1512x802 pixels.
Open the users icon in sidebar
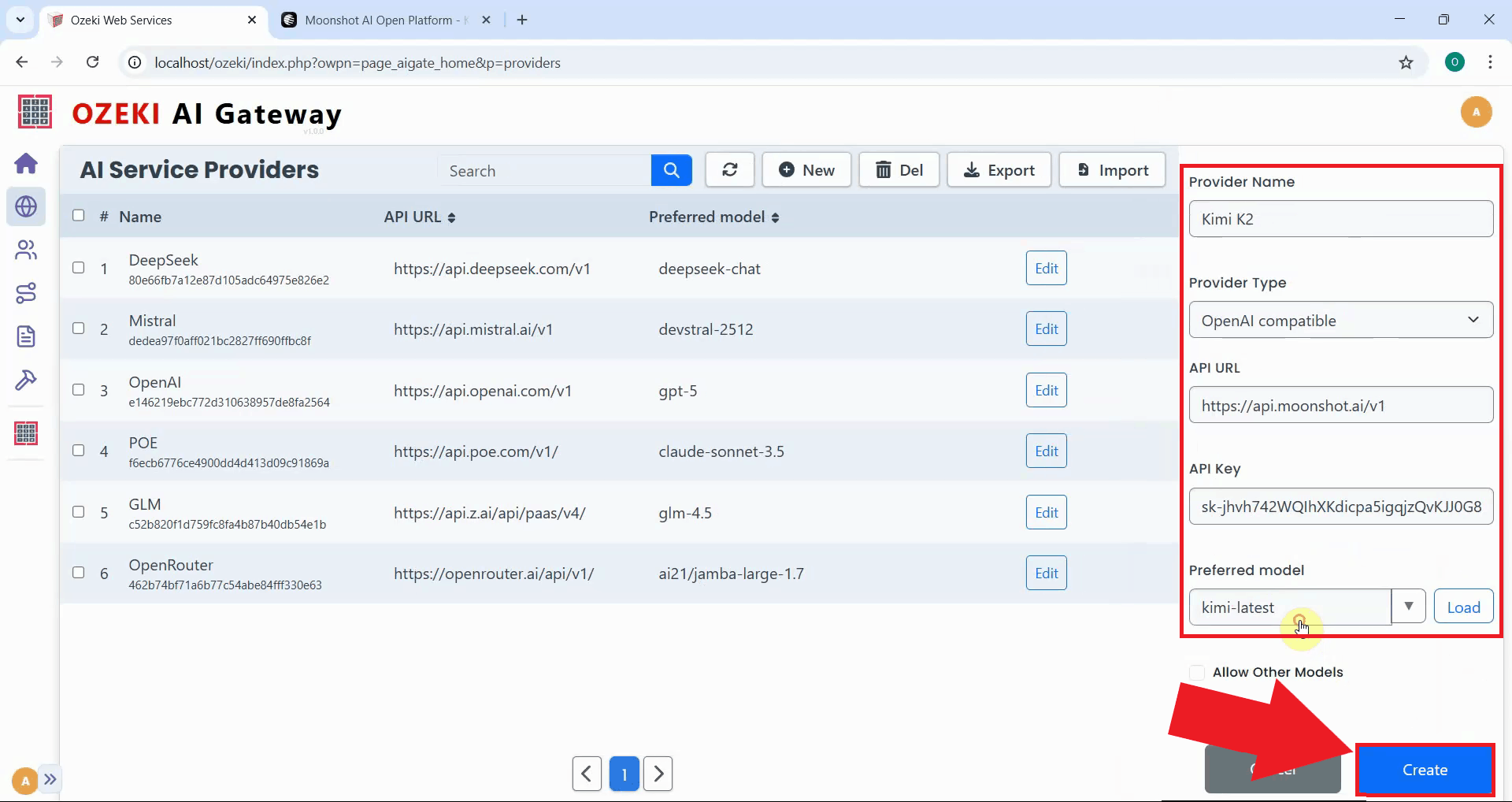[26, 251]
